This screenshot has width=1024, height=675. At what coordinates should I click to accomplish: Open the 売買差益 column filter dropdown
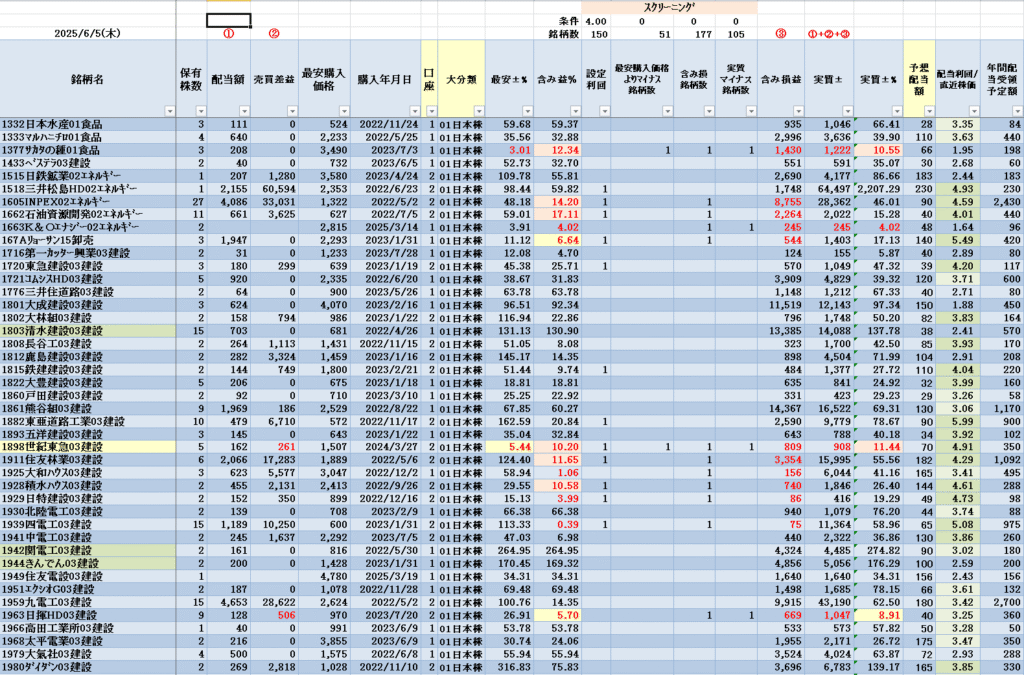point(293,111)
